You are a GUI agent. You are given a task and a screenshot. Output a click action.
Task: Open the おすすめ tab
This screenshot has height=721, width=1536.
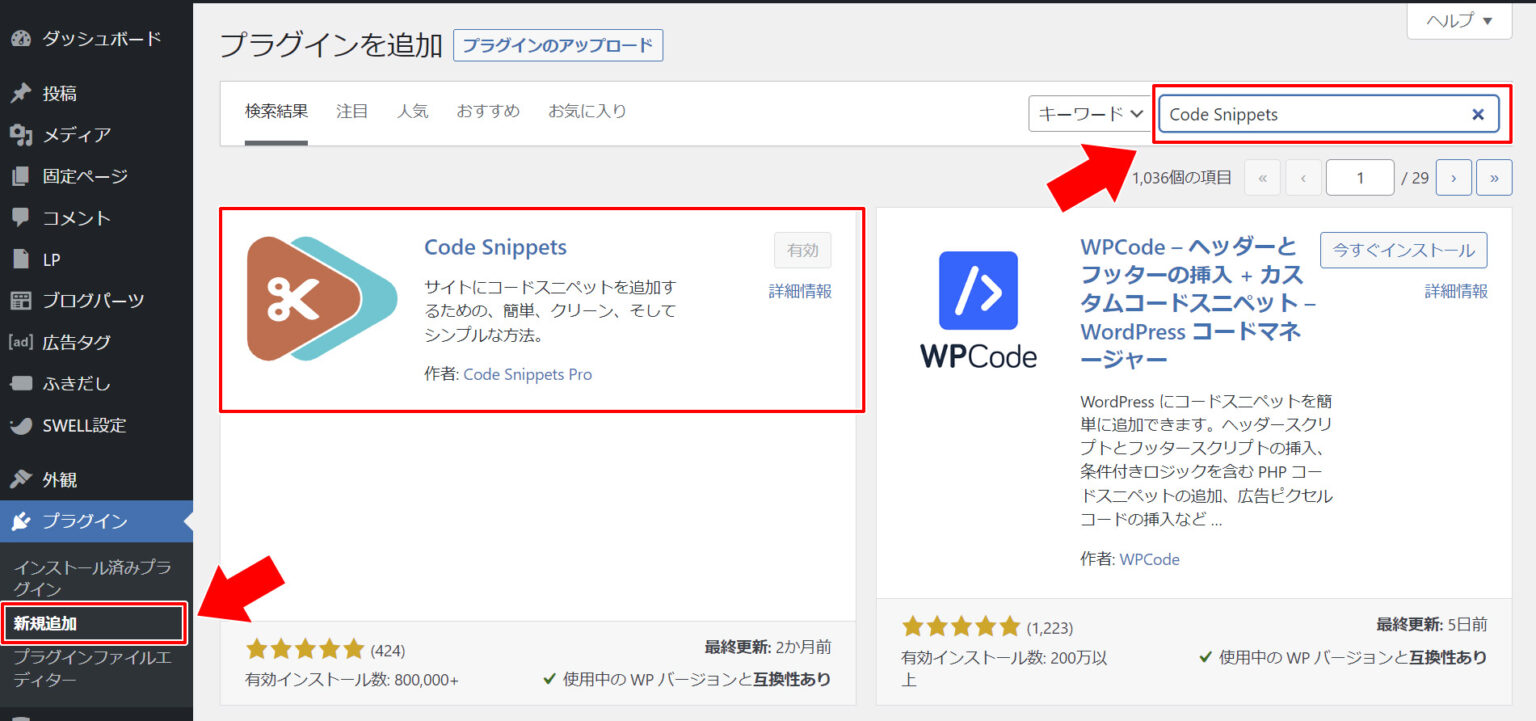487,111
